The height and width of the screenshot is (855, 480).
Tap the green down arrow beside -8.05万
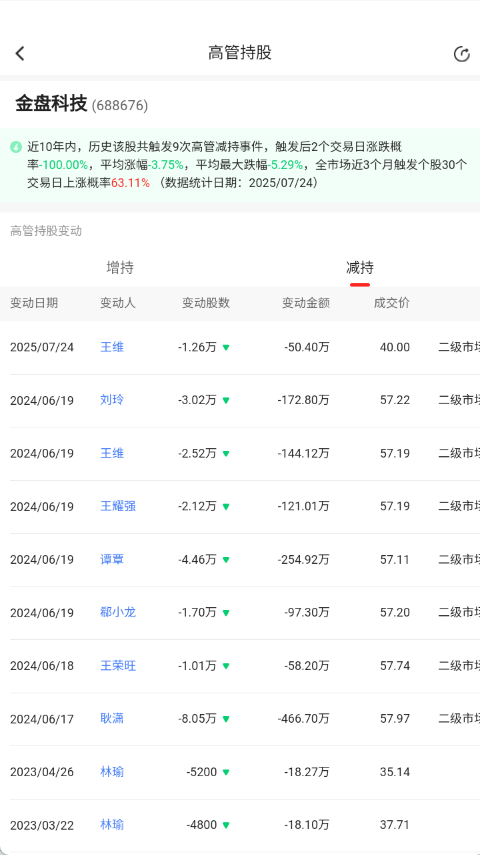226,719
